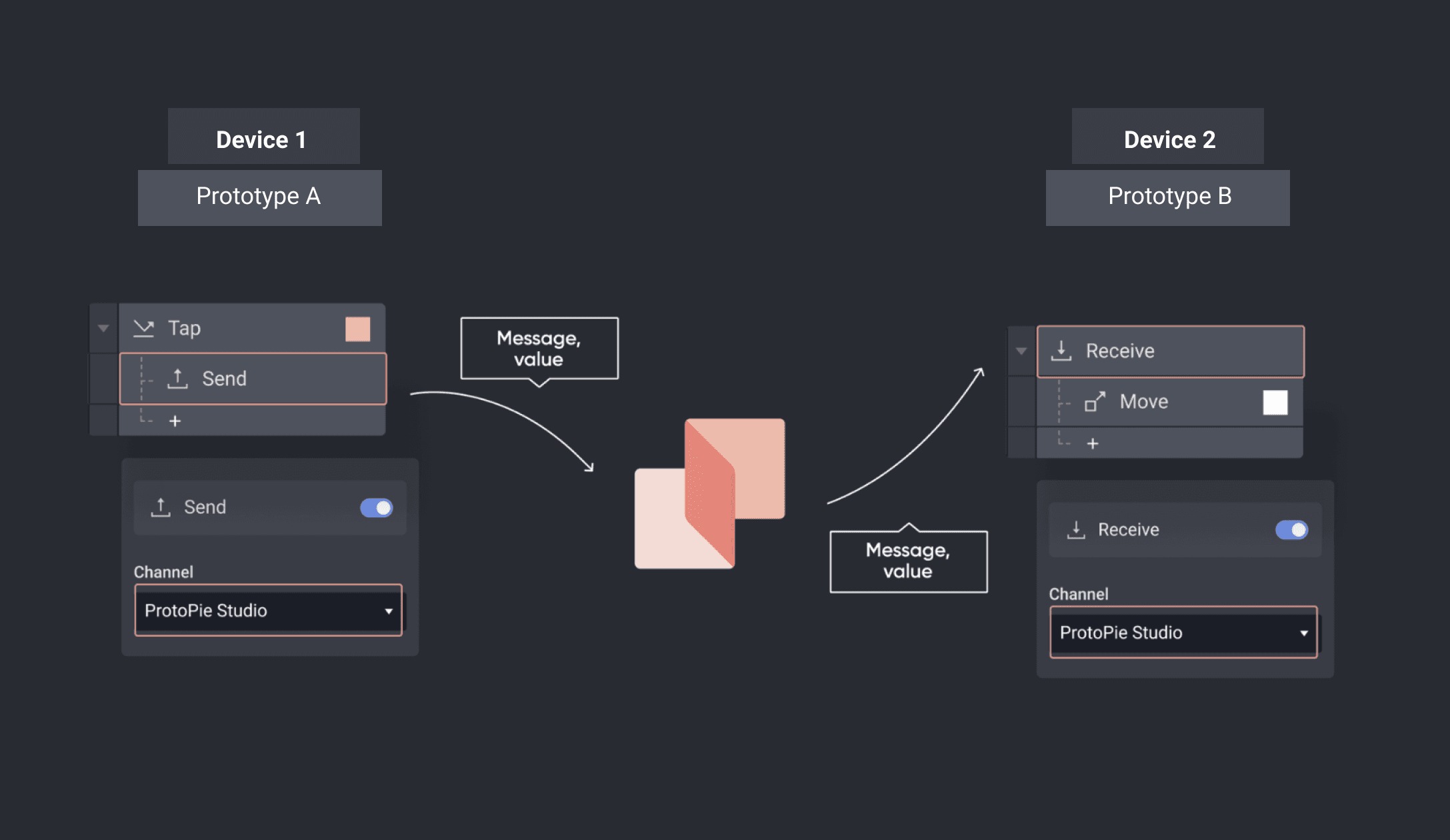Toggle the Receive trigger switch off
The width and height of the screenshot is (1450, 840).
tap(1292, 530)
